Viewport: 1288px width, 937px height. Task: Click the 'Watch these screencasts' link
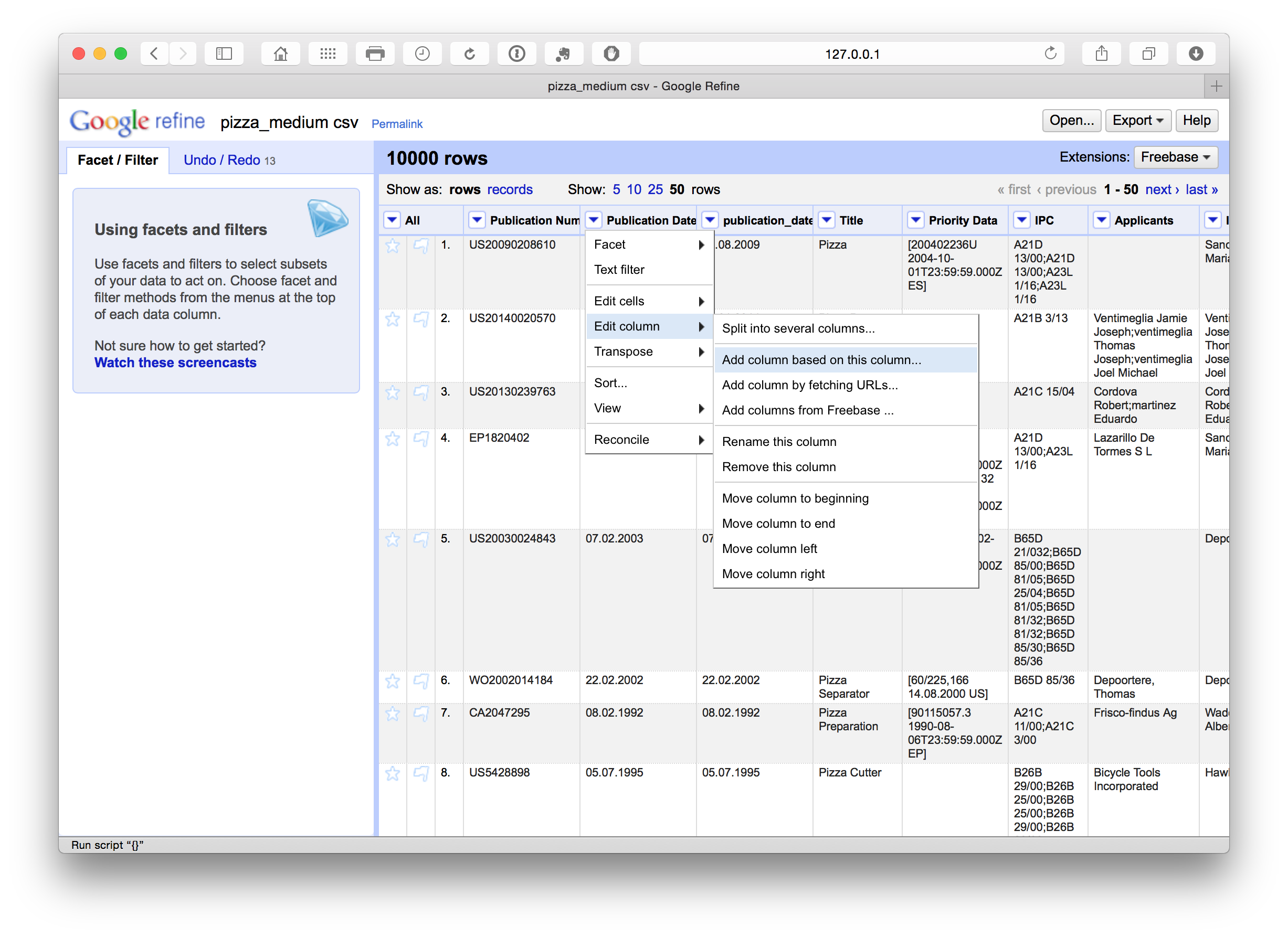pos(175,363)
